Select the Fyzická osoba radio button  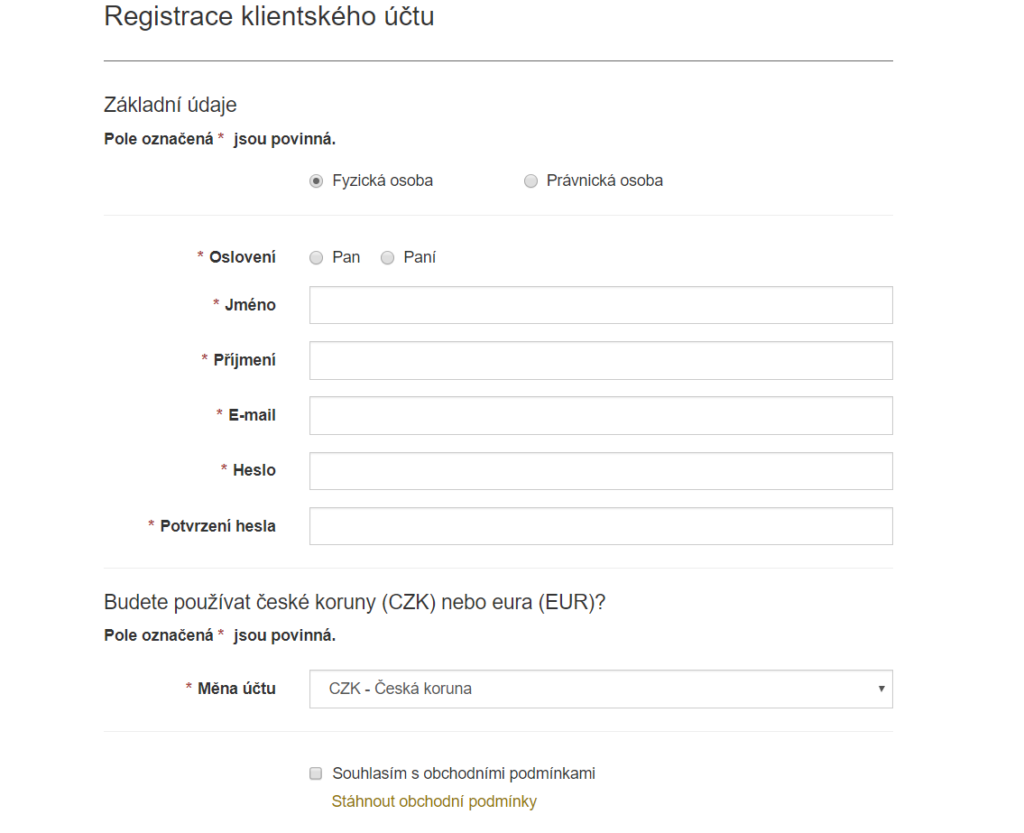(316, 181)
